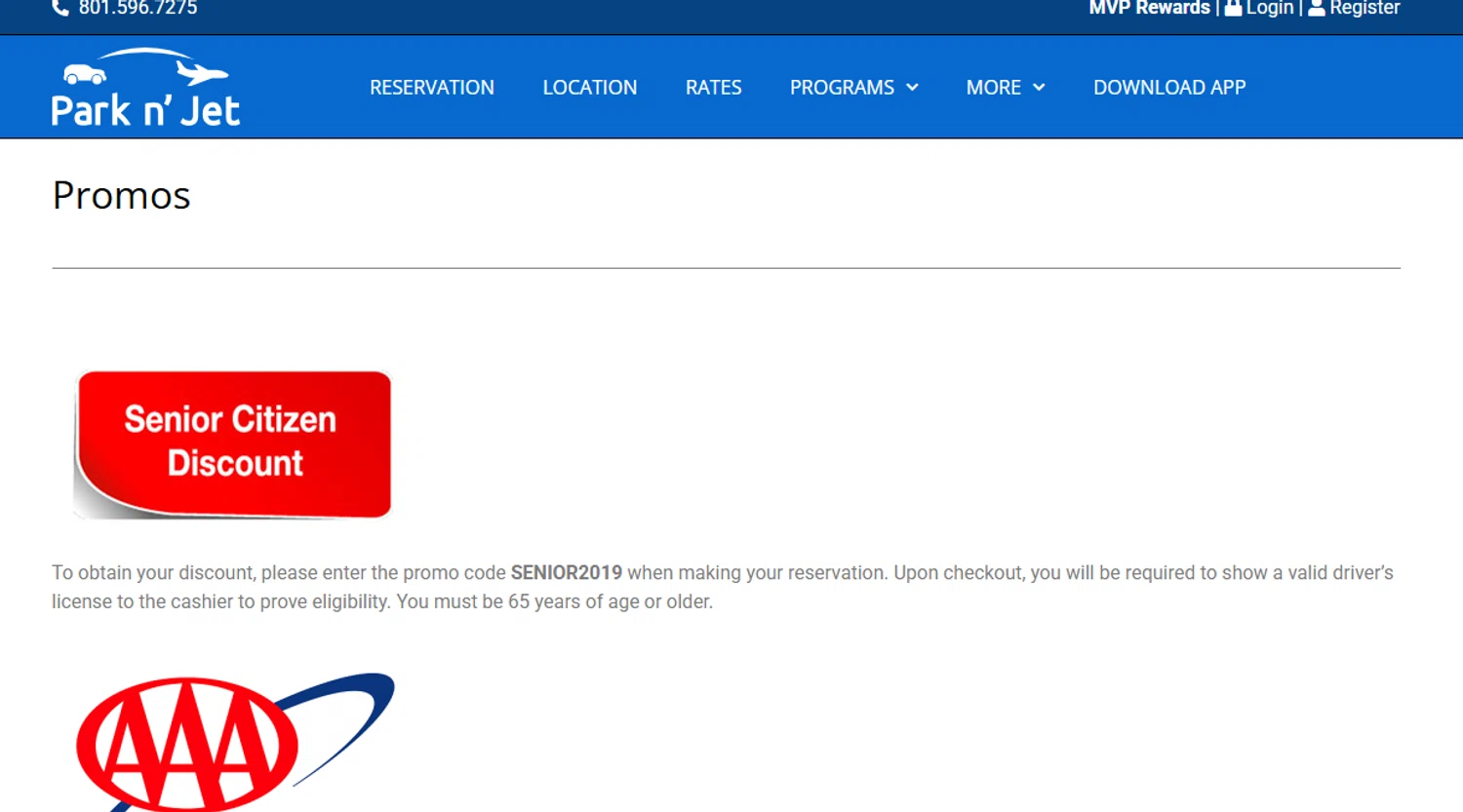Call the number 801.596.7275
Image resolution: width=1463 pixels, height=812 pixels.
tap(138, 8)
